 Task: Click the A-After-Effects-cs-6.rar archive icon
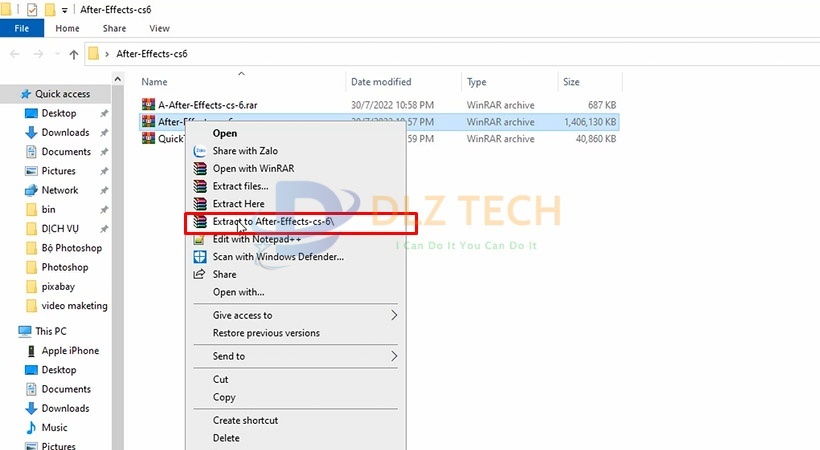pyautogui.click(x=149, y=105)
